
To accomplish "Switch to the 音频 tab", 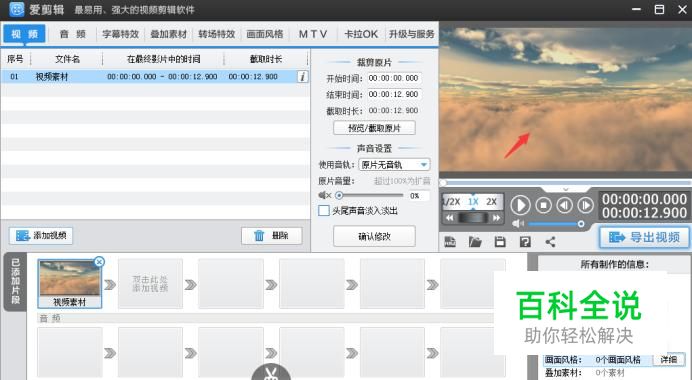I will click(73, 34).
